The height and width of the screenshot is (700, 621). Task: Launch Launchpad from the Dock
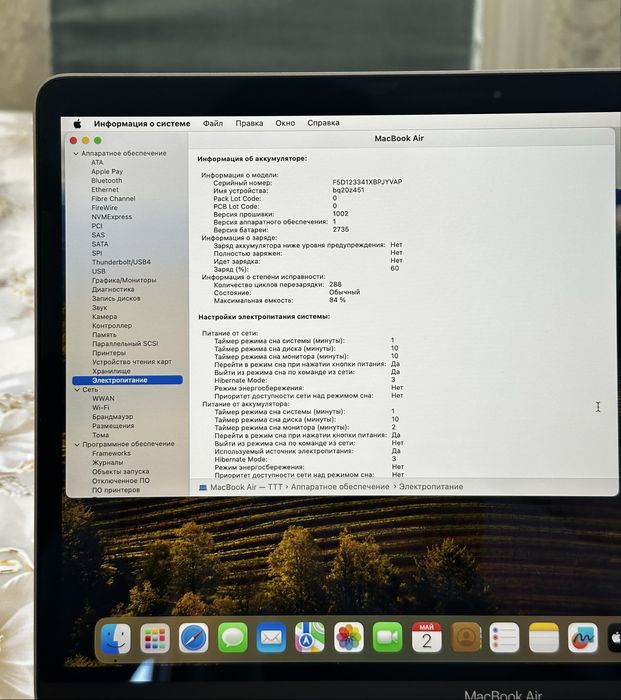point(154,638)
